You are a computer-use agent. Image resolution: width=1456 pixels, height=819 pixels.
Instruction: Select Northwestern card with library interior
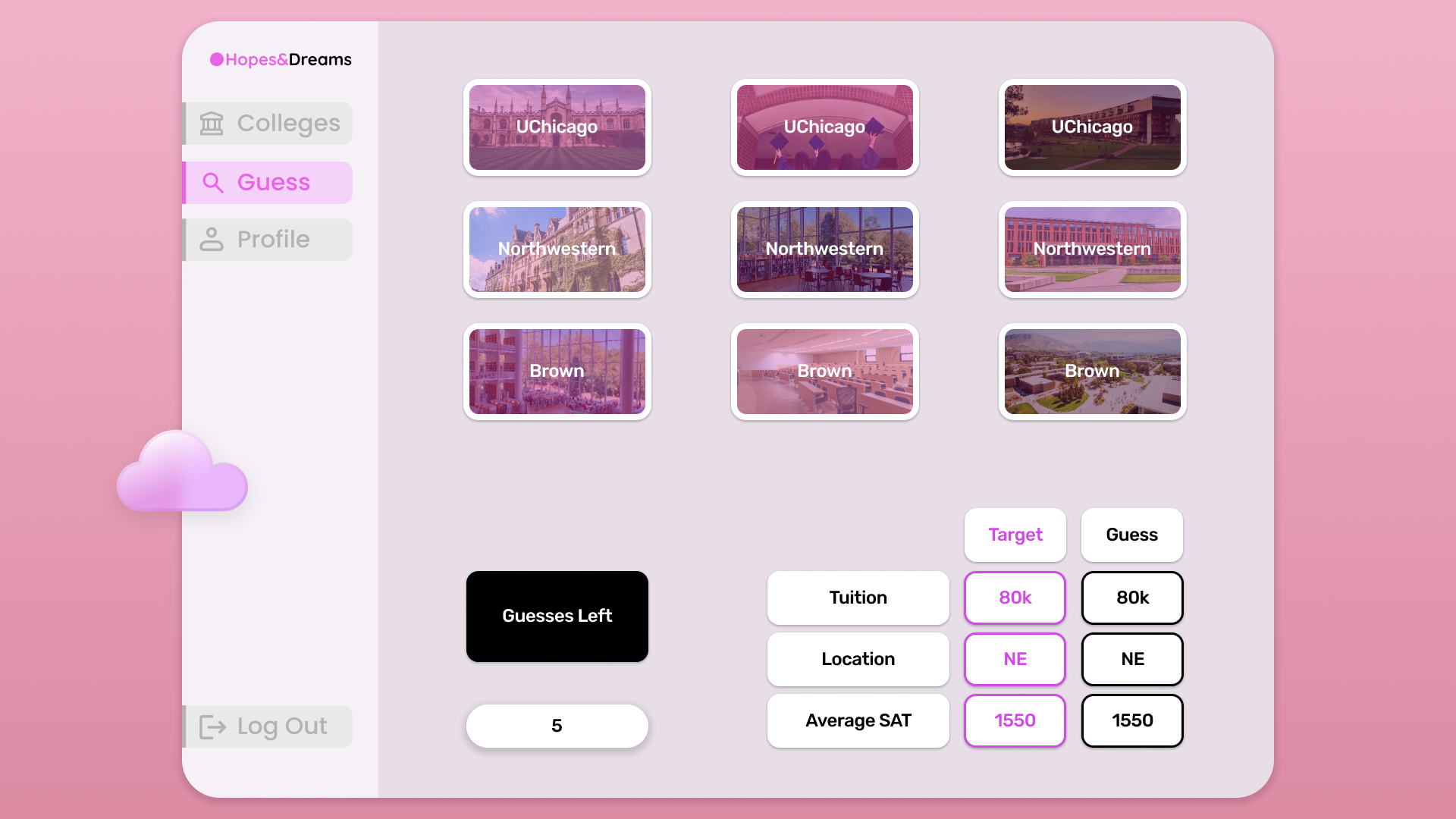coord(824,249)
